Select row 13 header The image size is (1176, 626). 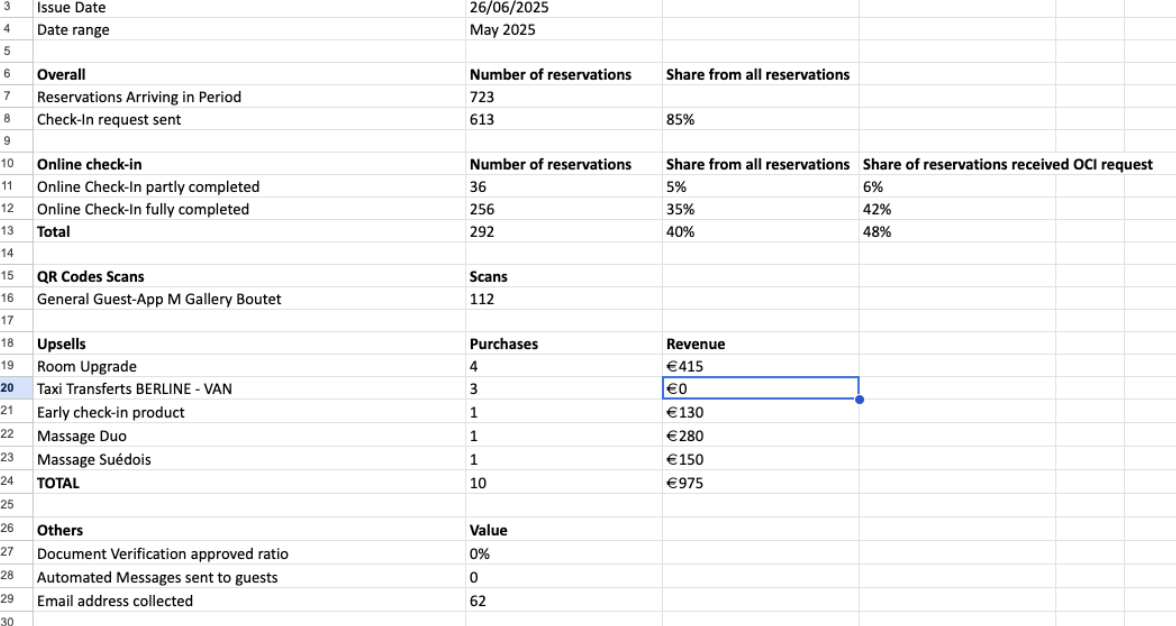tap(8, 231)
